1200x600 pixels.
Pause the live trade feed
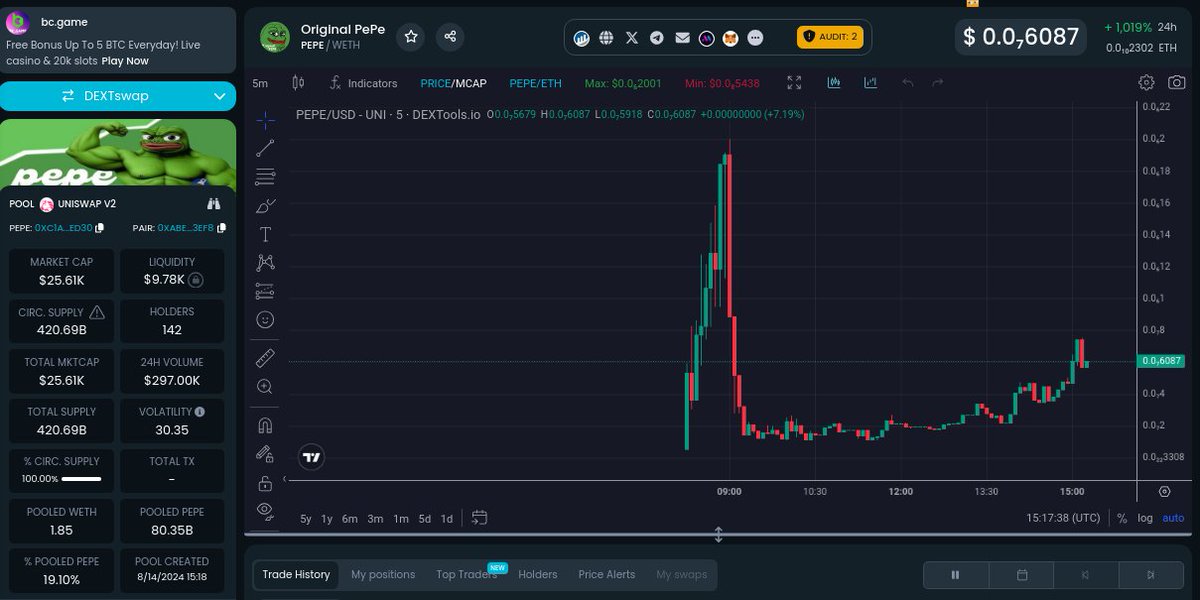[955, 575]
